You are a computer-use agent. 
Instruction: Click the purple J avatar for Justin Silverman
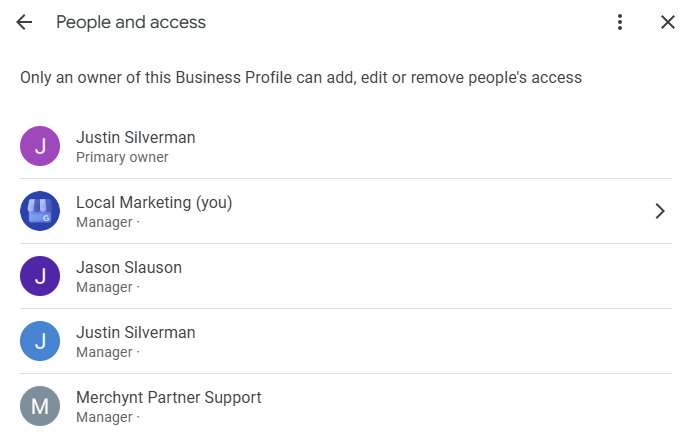pos(40,146)
